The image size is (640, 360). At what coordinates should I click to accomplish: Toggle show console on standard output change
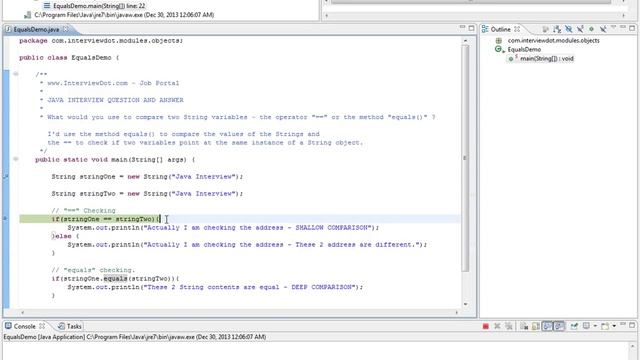tap(547, 326)
